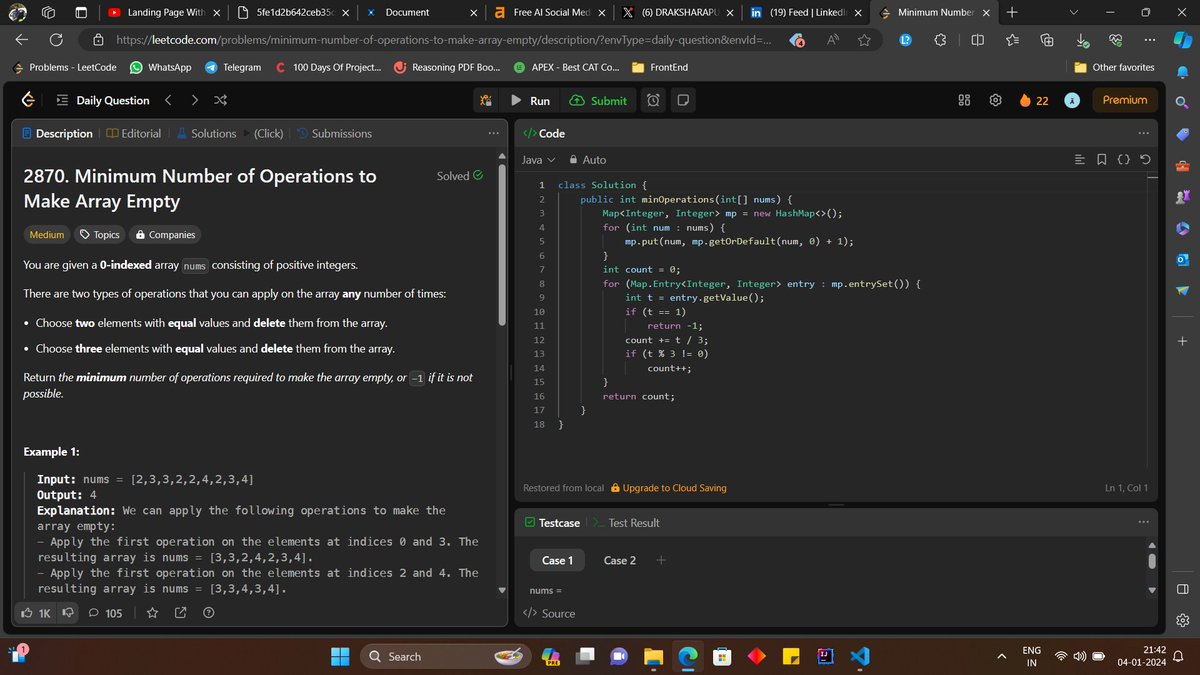Click the curly braces icon in editor
Viewport: 1200px width, 675px height.
(x=1123, y=160)
